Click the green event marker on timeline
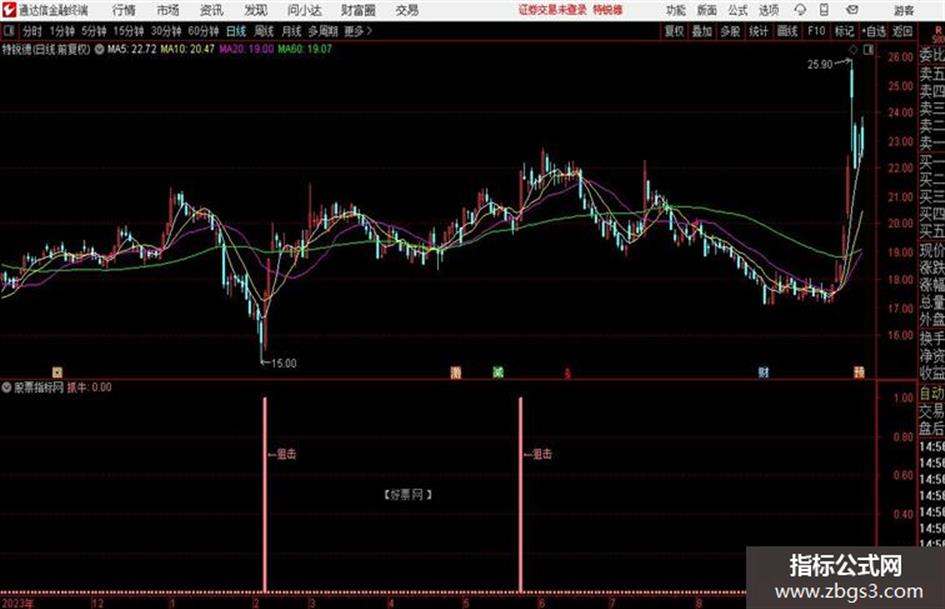945x609 pixels. pos(498,373)
